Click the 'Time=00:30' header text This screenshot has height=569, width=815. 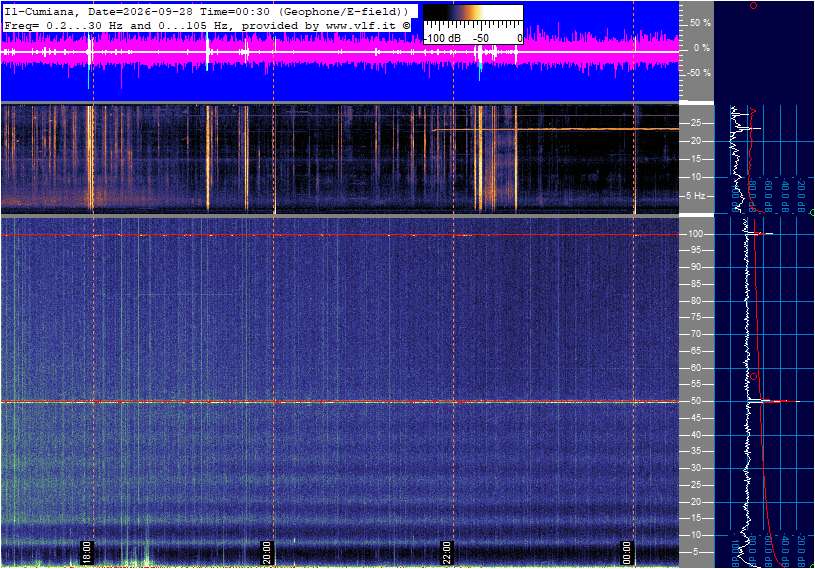coord(235,11)
